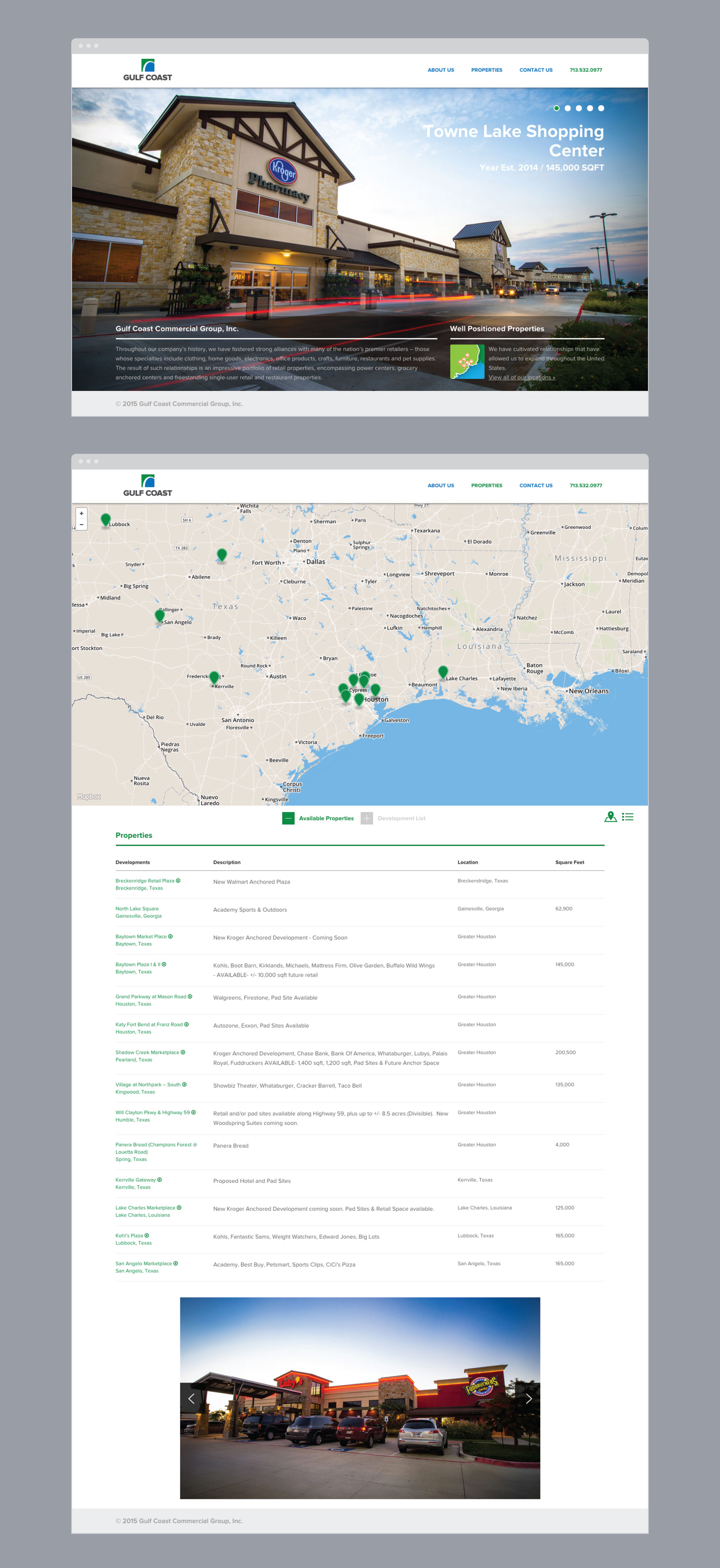Click the circle arrow icon beside Baytown Market Place
Viewport: 720px width, 1568px height.
tap(170, 936)
